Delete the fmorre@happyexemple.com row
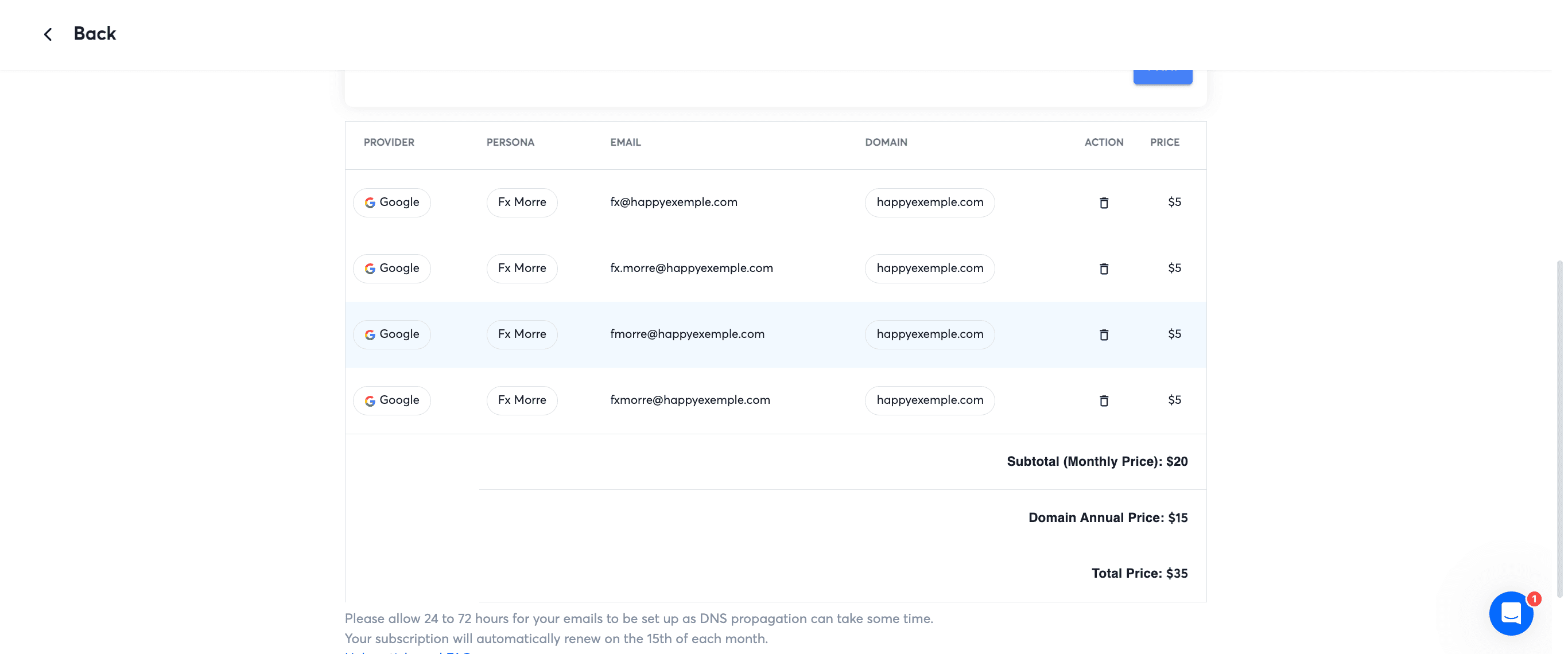 click(1104, 334)
